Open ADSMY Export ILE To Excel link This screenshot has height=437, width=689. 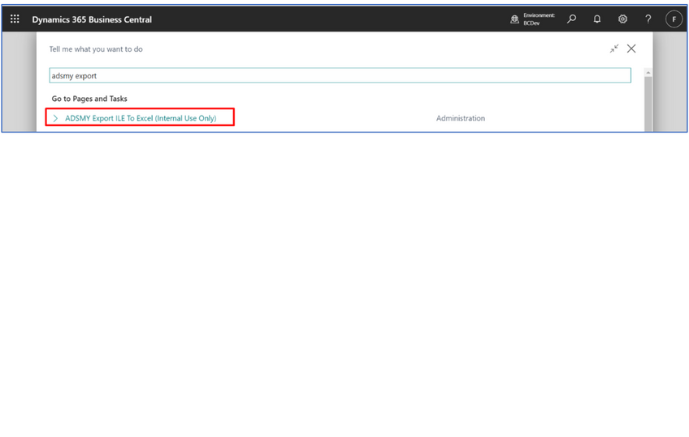point(141,118)
